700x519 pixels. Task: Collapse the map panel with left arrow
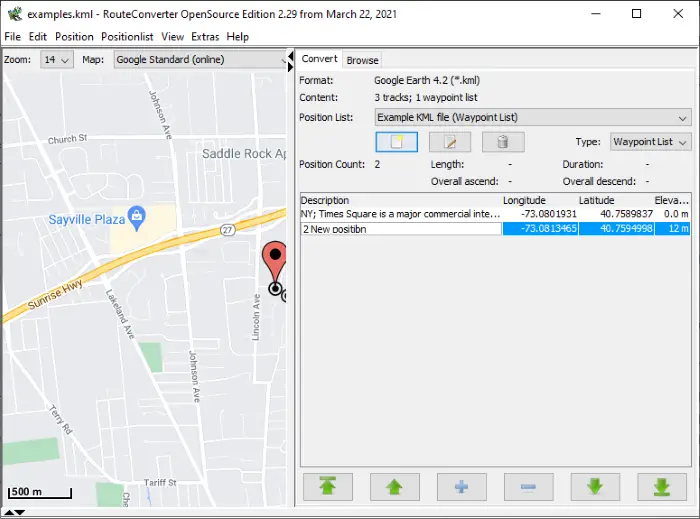point(291,56)
